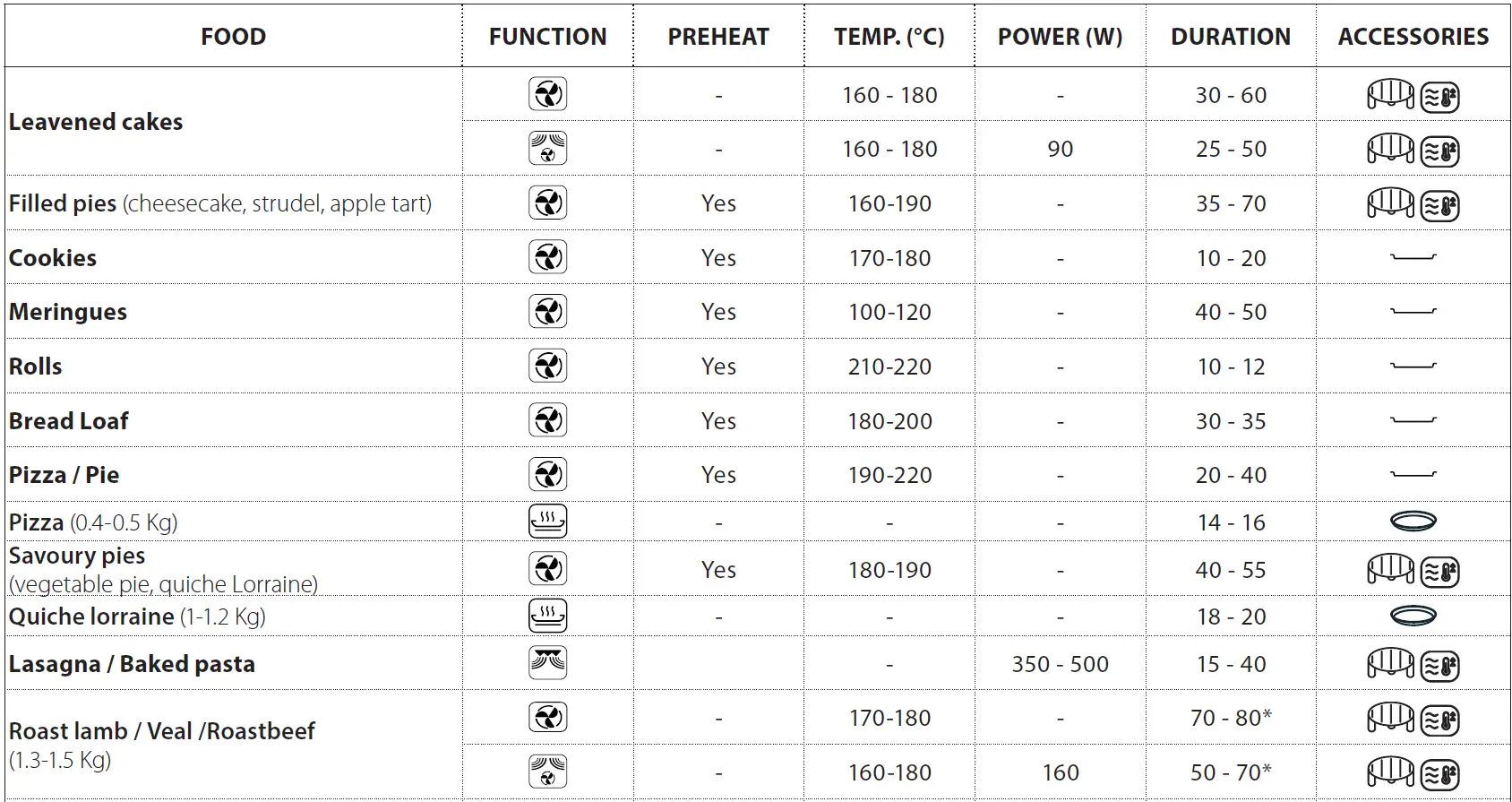
Task: Click the baking tray accessory icon for Rolls
Action: [x=1413, y=367]
